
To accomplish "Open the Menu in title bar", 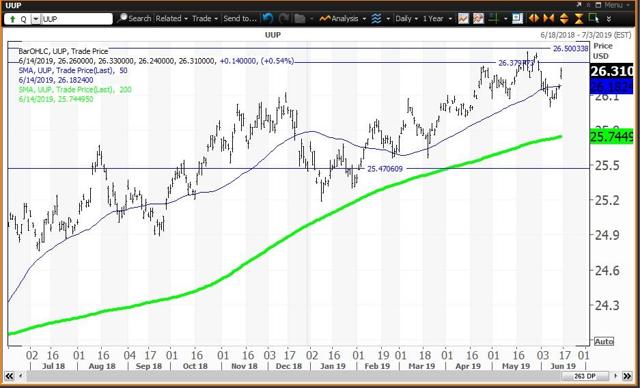I will coord(616,5).
